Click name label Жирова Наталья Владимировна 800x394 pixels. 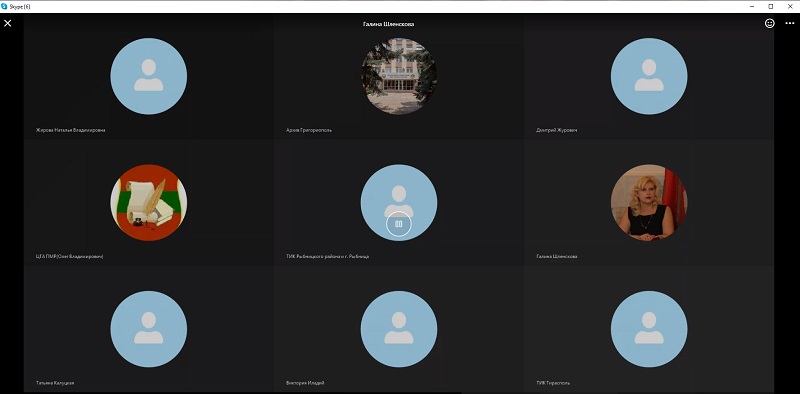pyautogui.click(x=70, y=130)
